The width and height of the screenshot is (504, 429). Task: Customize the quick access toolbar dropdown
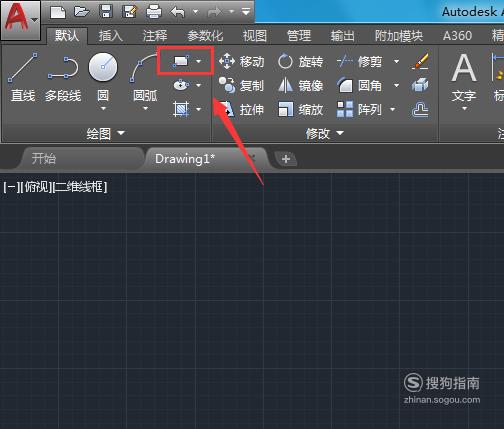point(246,12)
